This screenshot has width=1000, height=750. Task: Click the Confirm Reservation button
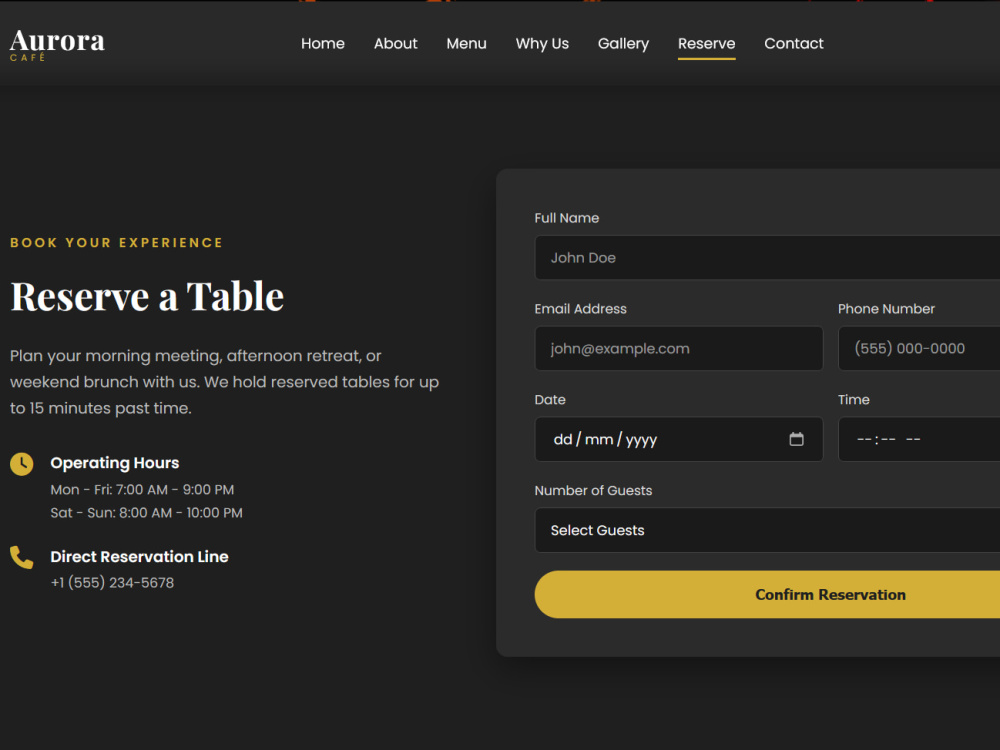(767, 594)
